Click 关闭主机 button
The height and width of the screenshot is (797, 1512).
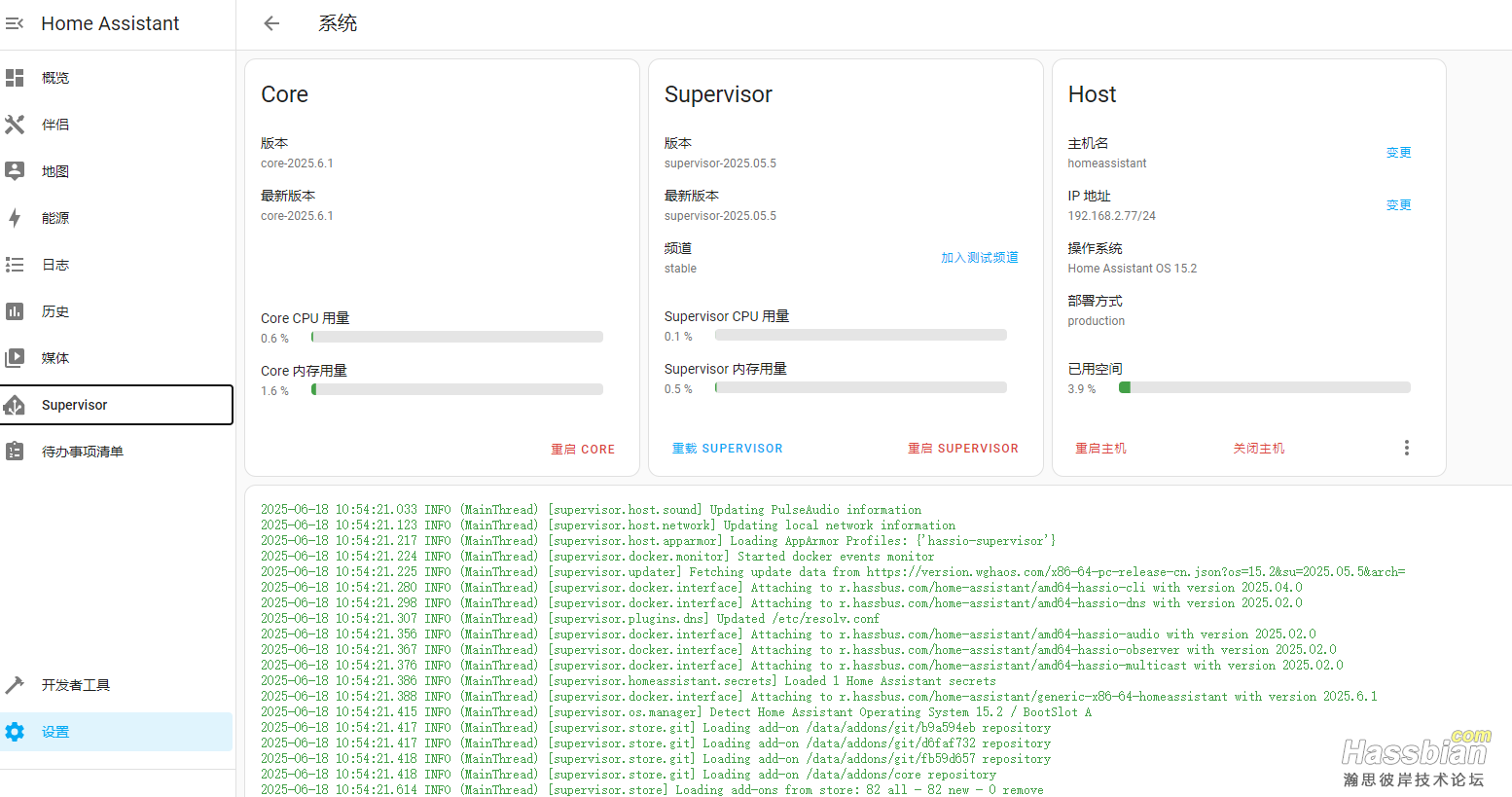(1258, 449)
